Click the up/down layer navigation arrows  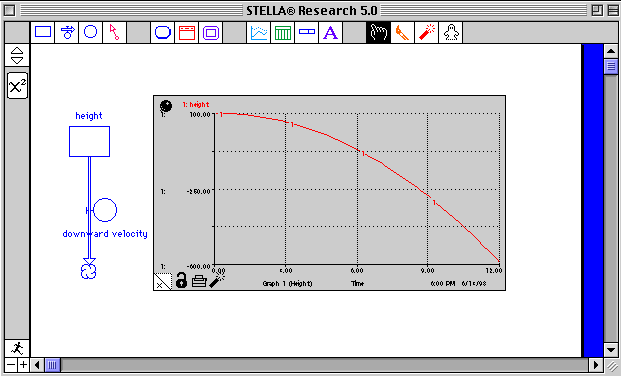17,55
